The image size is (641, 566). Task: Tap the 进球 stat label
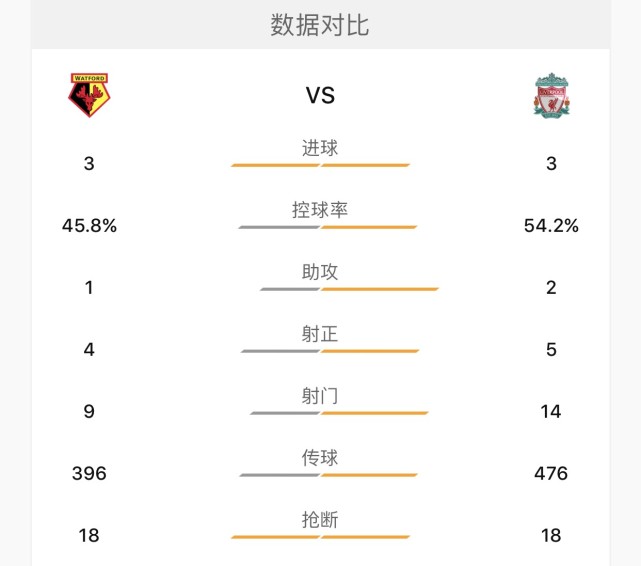point(320,148)
